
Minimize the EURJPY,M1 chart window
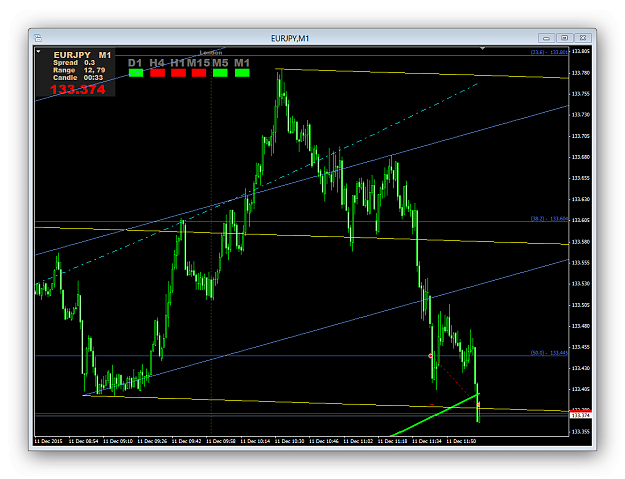click(546, 38)
